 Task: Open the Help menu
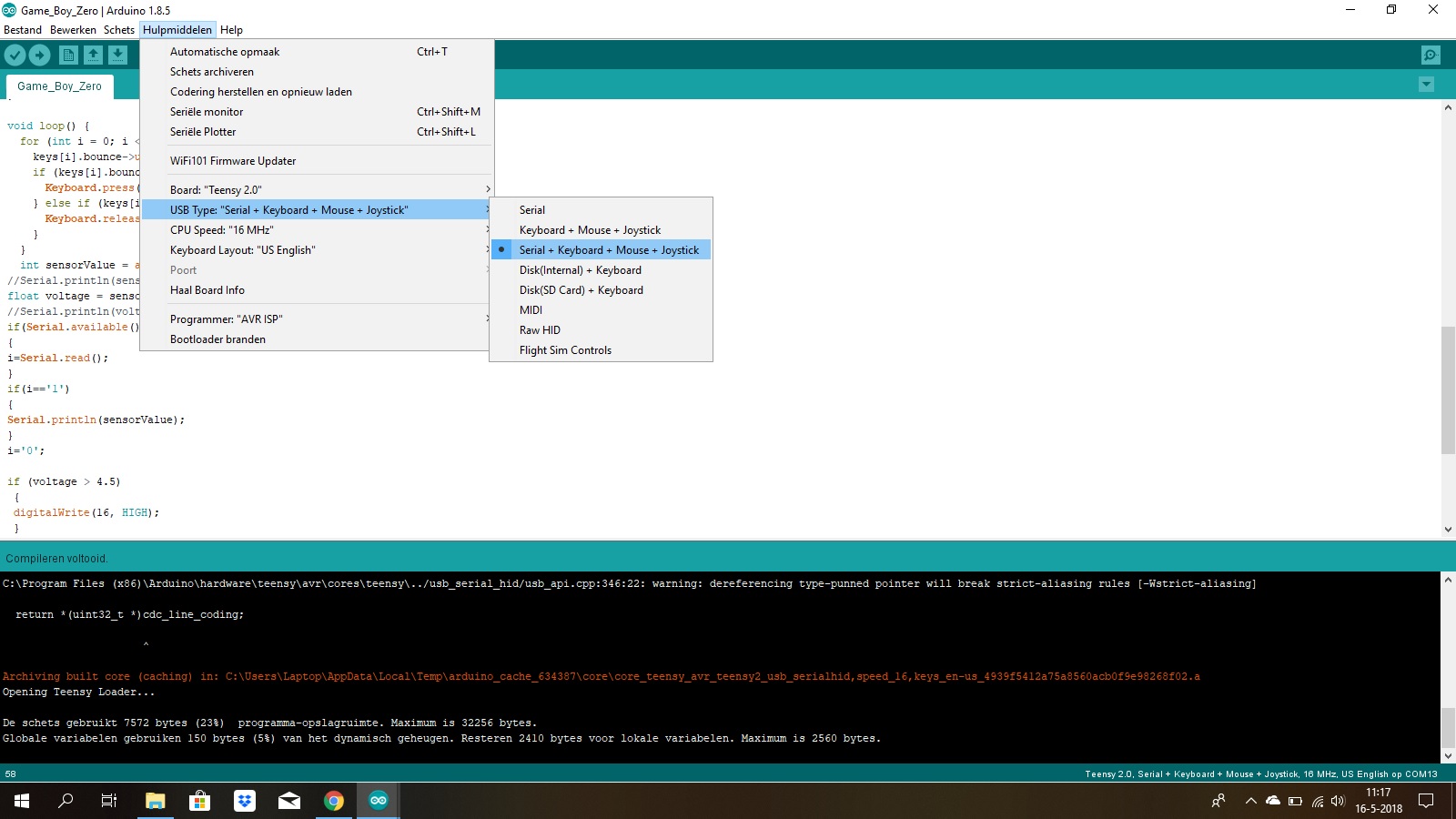[231, 30]
